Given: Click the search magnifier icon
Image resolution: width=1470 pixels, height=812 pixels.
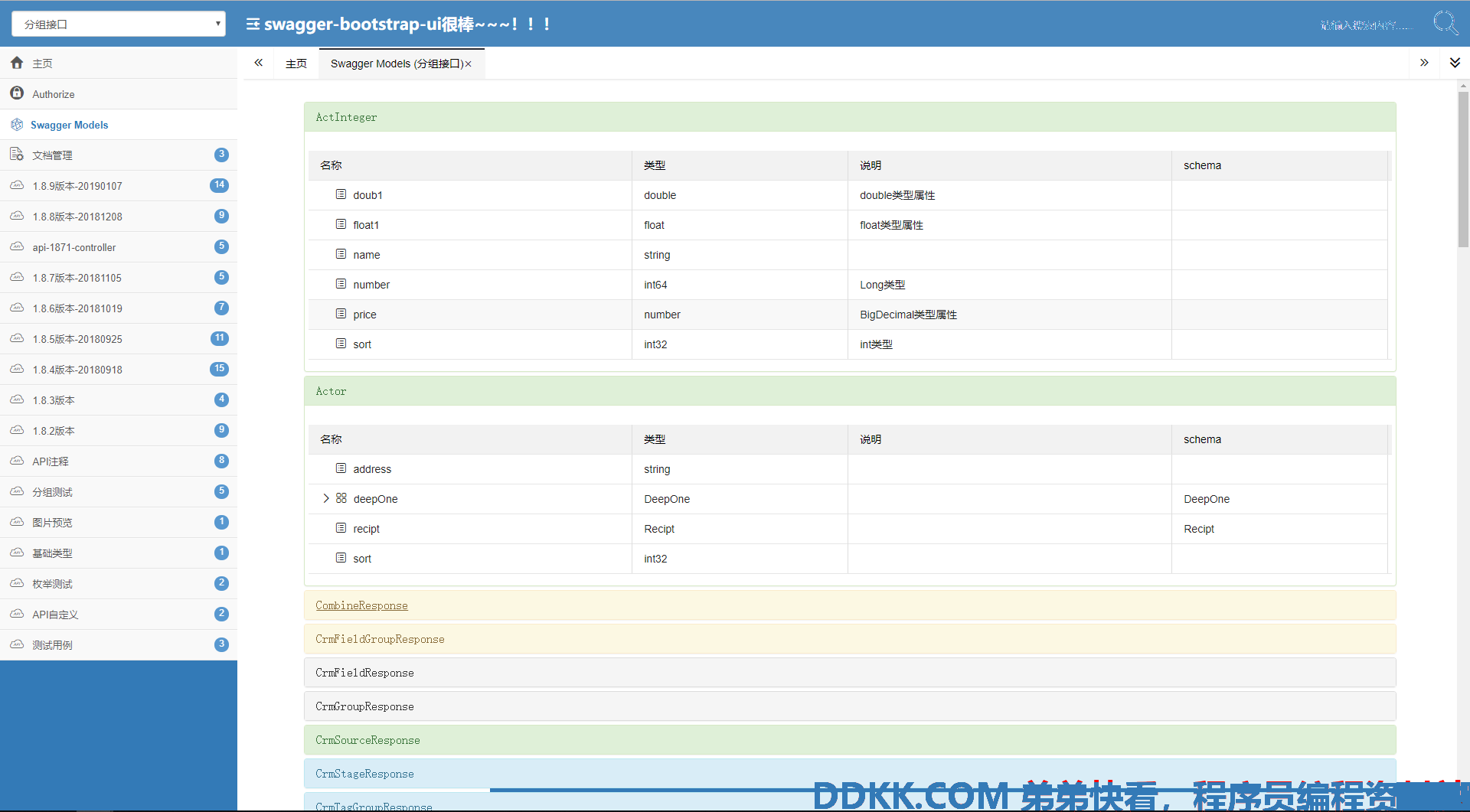Looking at the screenshot, I should point(1445,23).
